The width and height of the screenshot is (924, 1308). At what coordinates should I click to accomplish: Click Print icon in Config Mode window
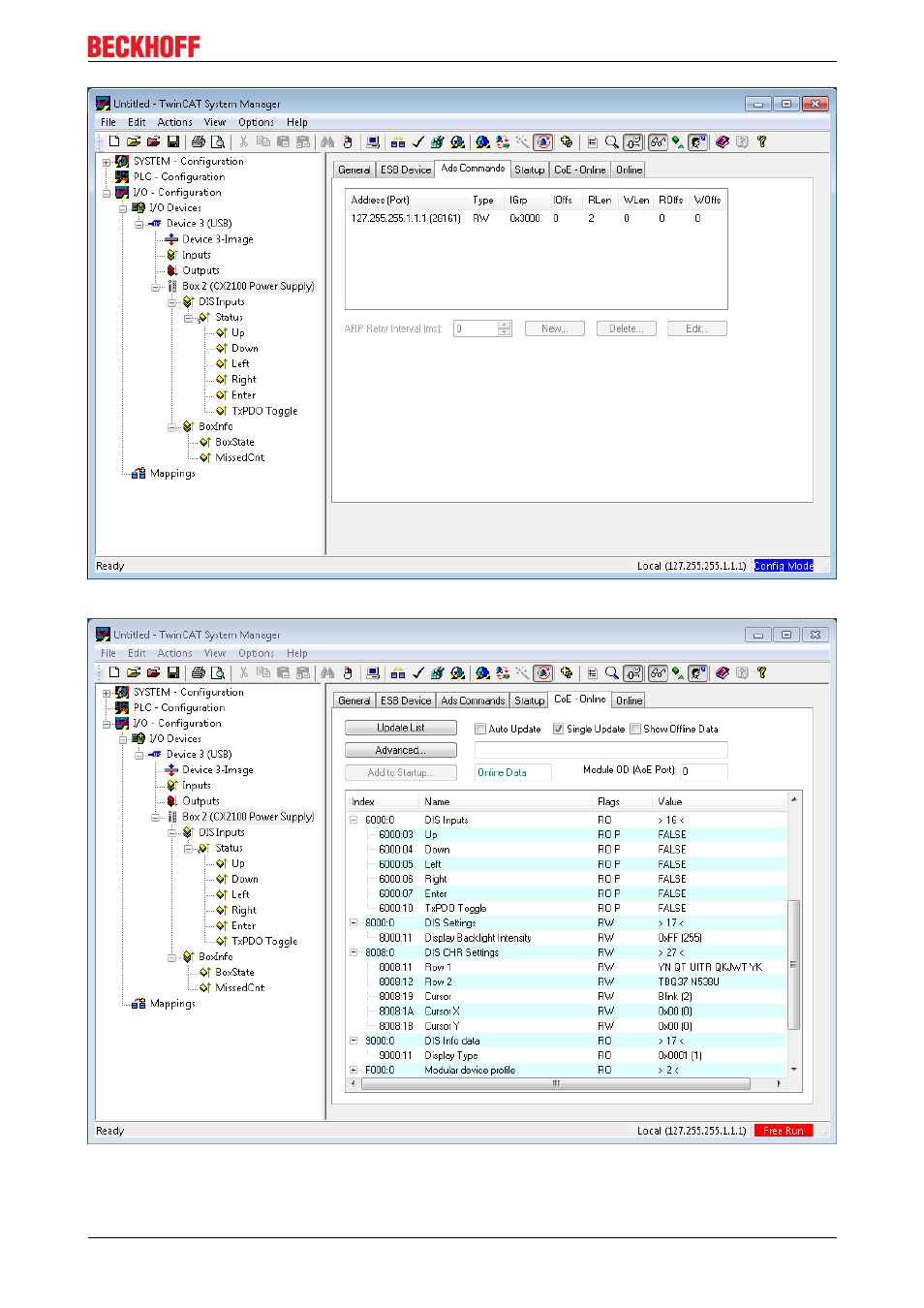pyautogui.click(x=199, y=141)
